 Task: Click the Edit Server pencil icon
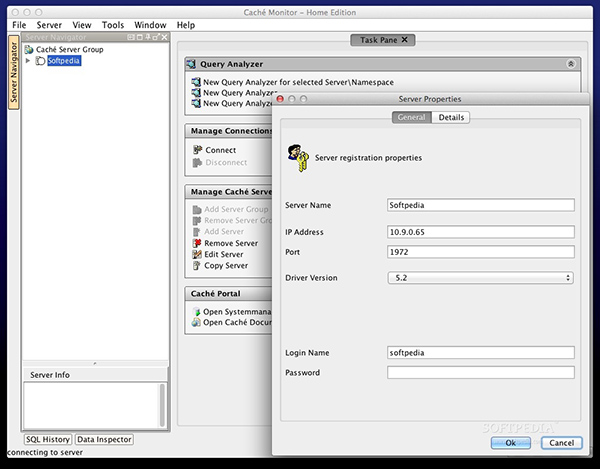click(197, 254)
